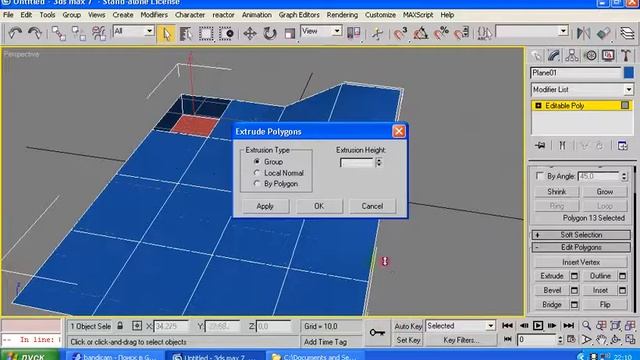640x360 pixels.
Task: Select Local Normal extrusion type
Action: pos(257,173)
